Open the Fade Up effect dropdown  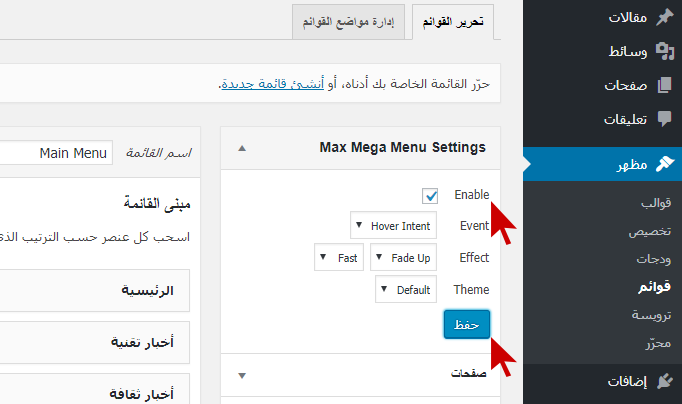(x=403, y=257)
